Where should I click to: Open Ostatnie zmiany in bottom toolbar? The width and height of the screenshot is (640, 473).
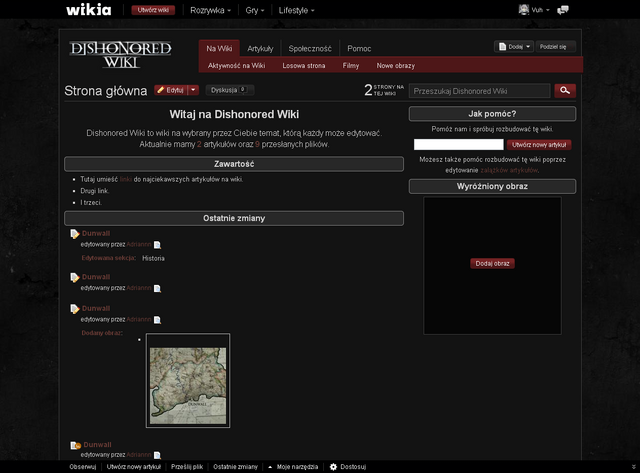(x=236, y=467)
